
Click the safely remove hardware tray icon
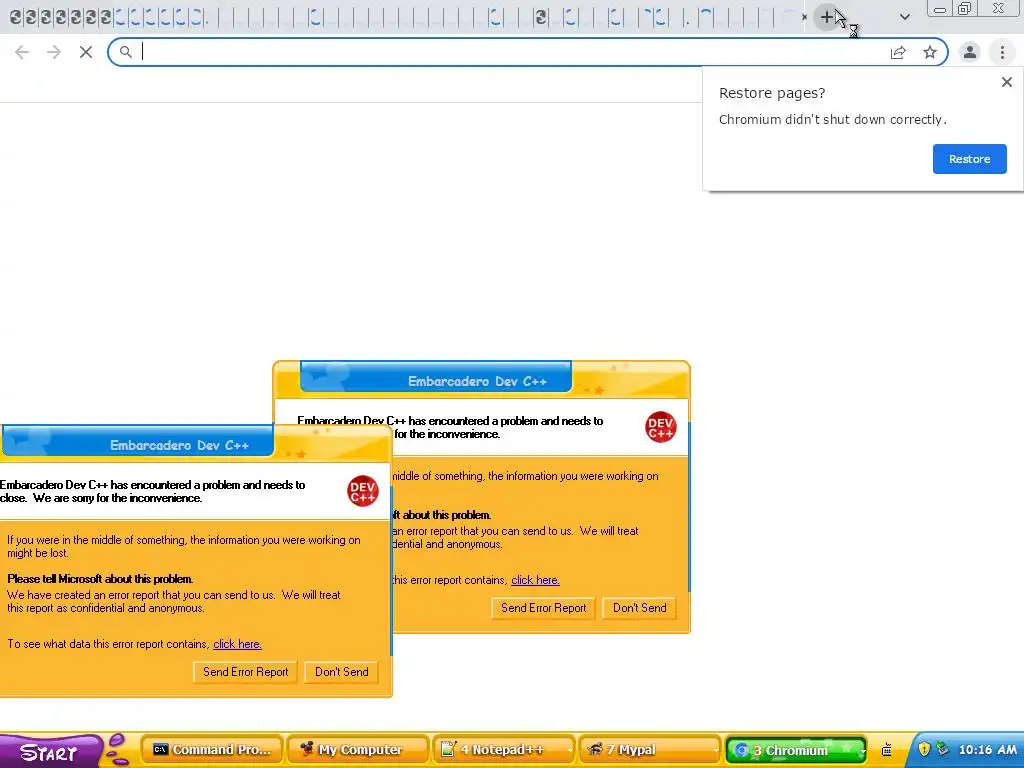(x=942, y=749)
